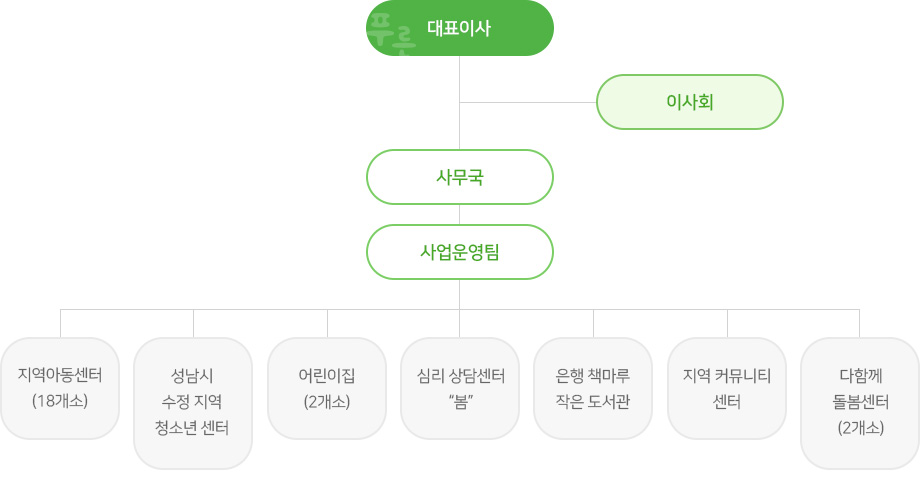Click the horizontal connector line leading to 이사회
The height and width of the screenshot is (480, 920).
point(528,103)
